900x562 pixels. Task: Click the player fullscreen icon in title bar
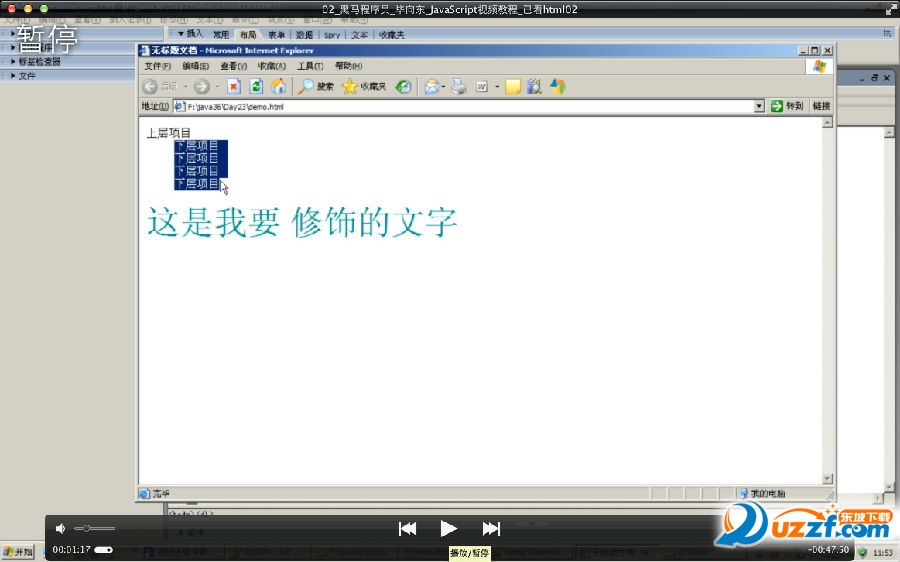(890, 9)
